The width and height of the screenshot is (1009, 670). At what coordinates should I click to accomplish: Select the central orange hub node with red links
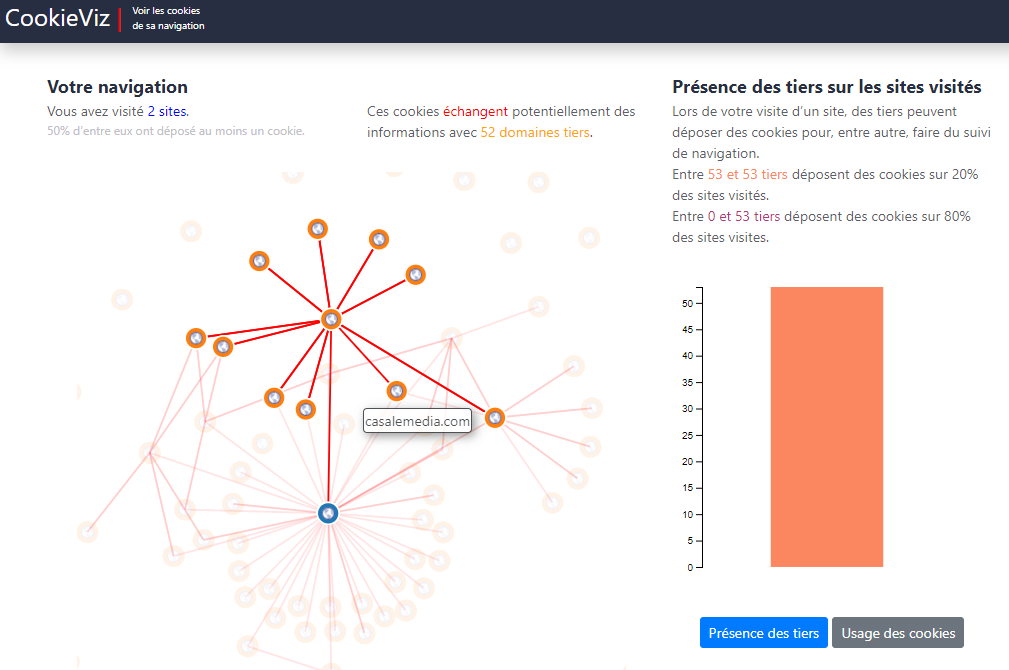(x=332, y=319)
